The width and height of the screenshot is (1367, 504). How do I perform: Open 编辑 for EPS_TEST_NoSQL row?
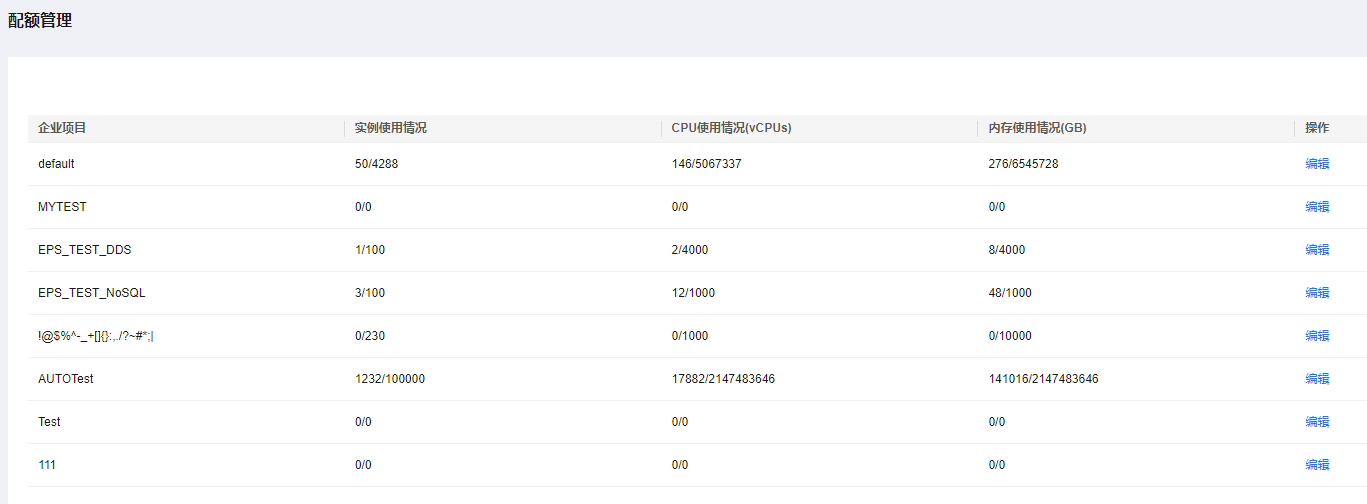click(1317, 293)
